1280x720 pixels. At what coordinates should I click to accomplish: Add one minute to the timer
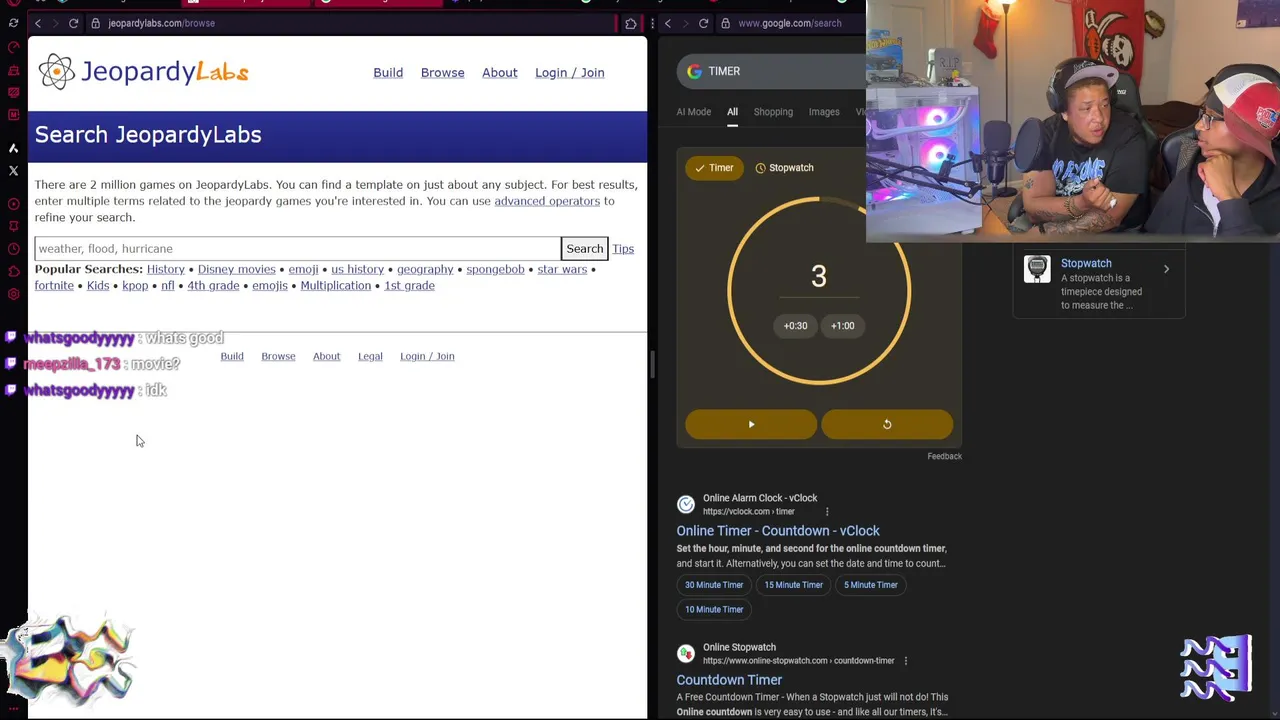click(x=843, y=325)
